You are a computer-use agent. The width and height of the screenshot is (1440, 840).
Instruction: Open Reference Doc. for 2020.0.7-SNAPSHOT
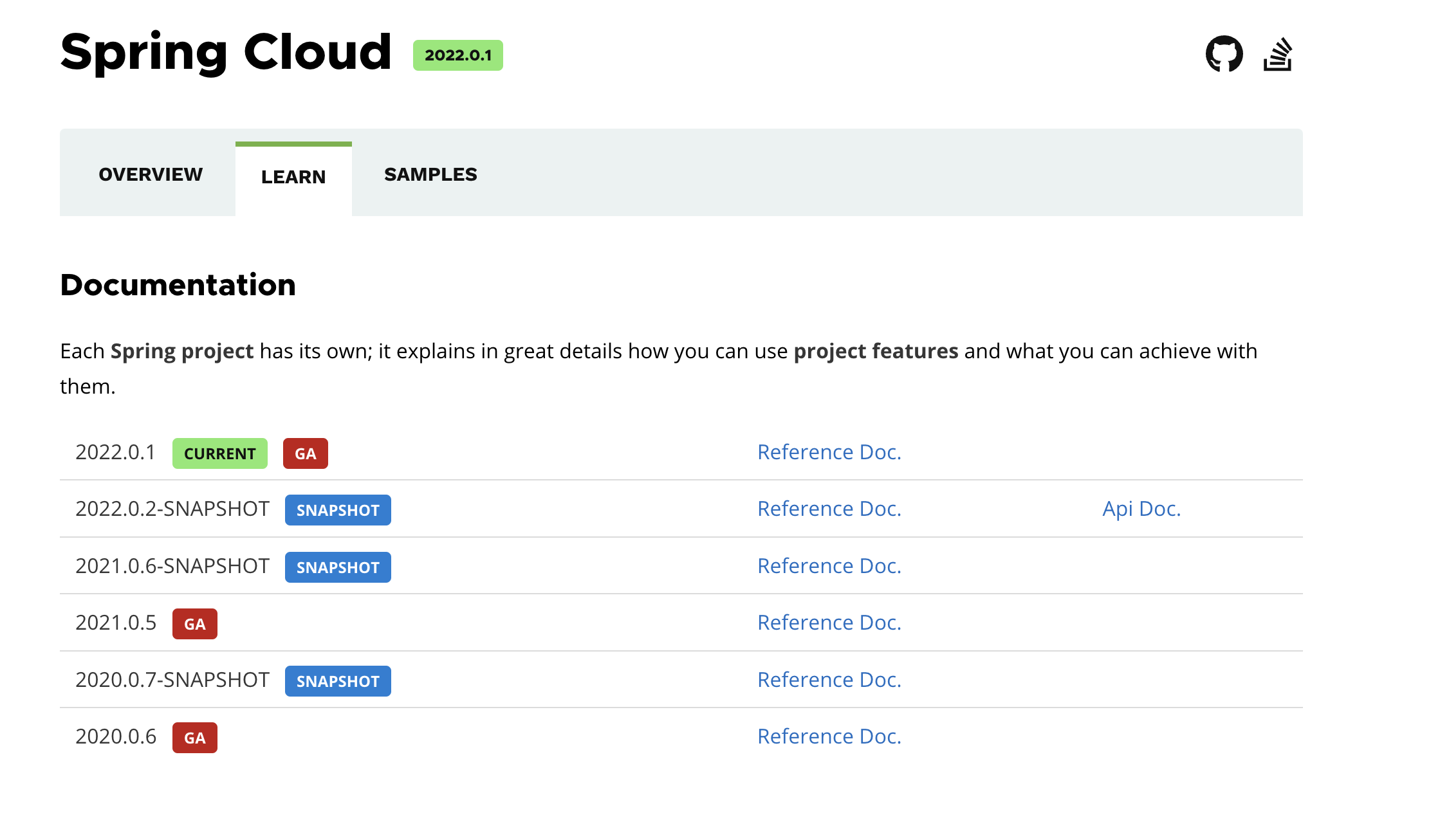point(829,680)
